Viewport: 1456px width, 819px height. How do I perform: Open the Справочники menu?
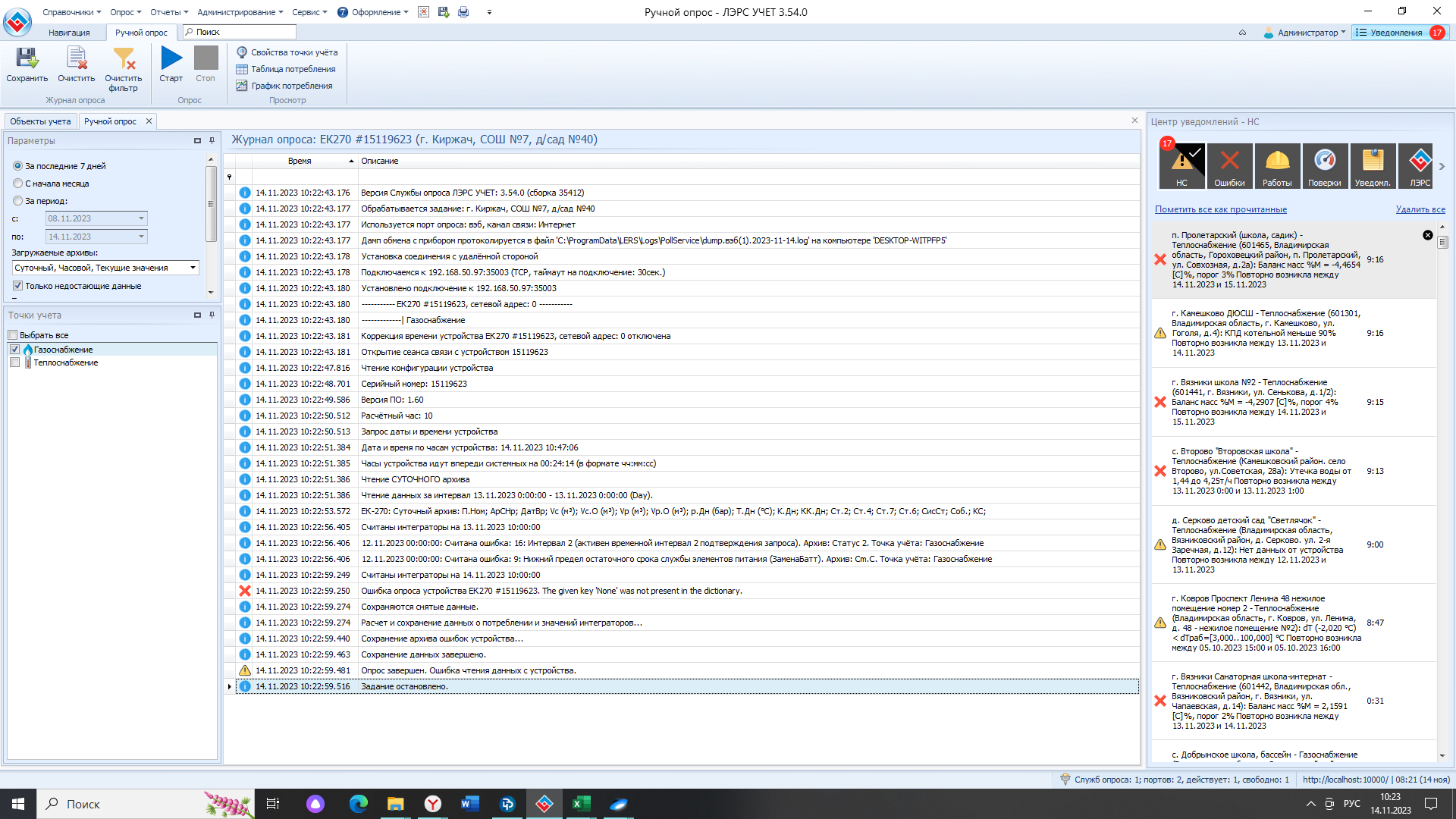tap(71, 12)
